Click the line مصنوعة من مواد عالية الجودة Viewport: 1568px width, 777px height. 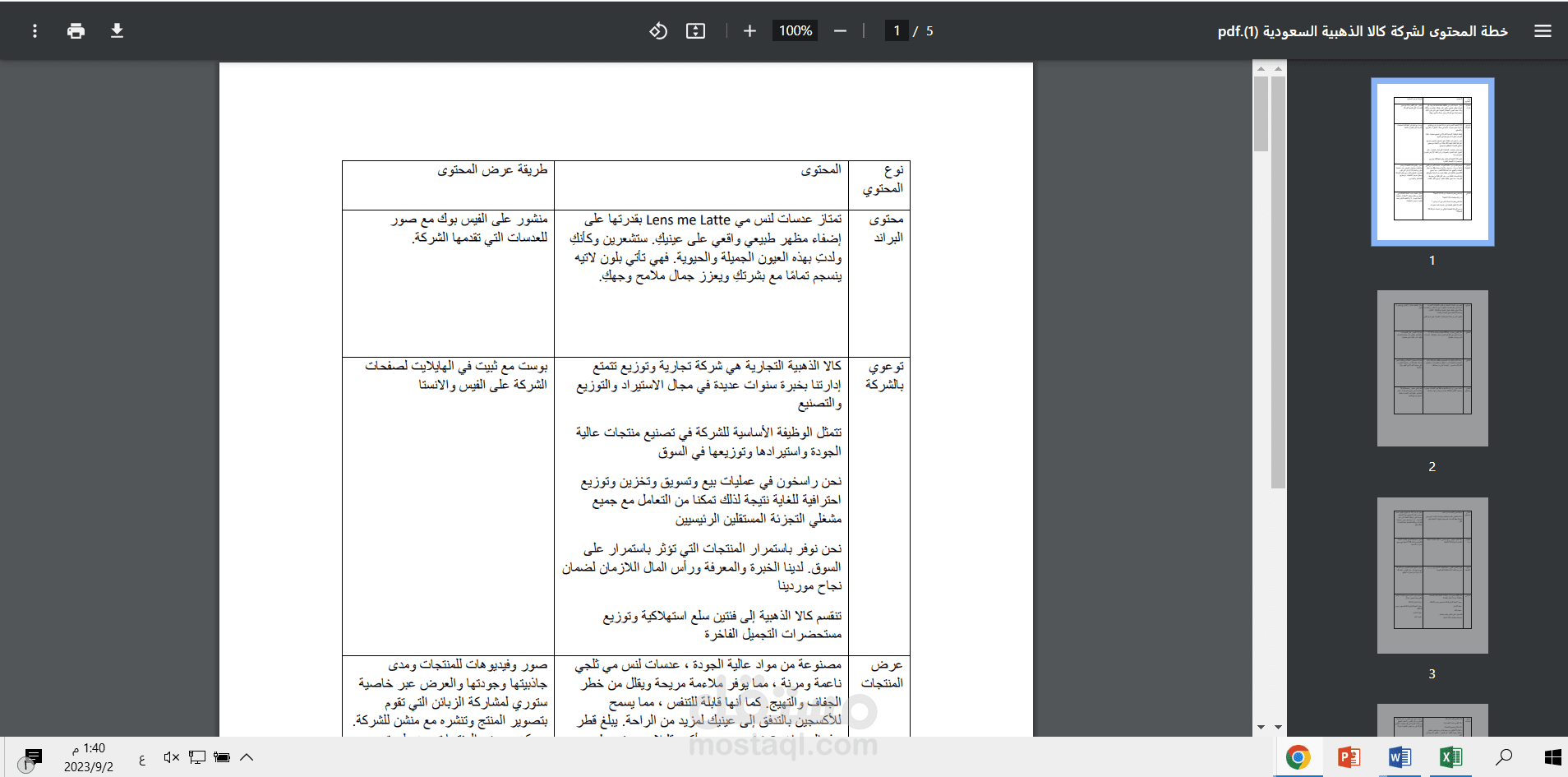tap(708, 664)
